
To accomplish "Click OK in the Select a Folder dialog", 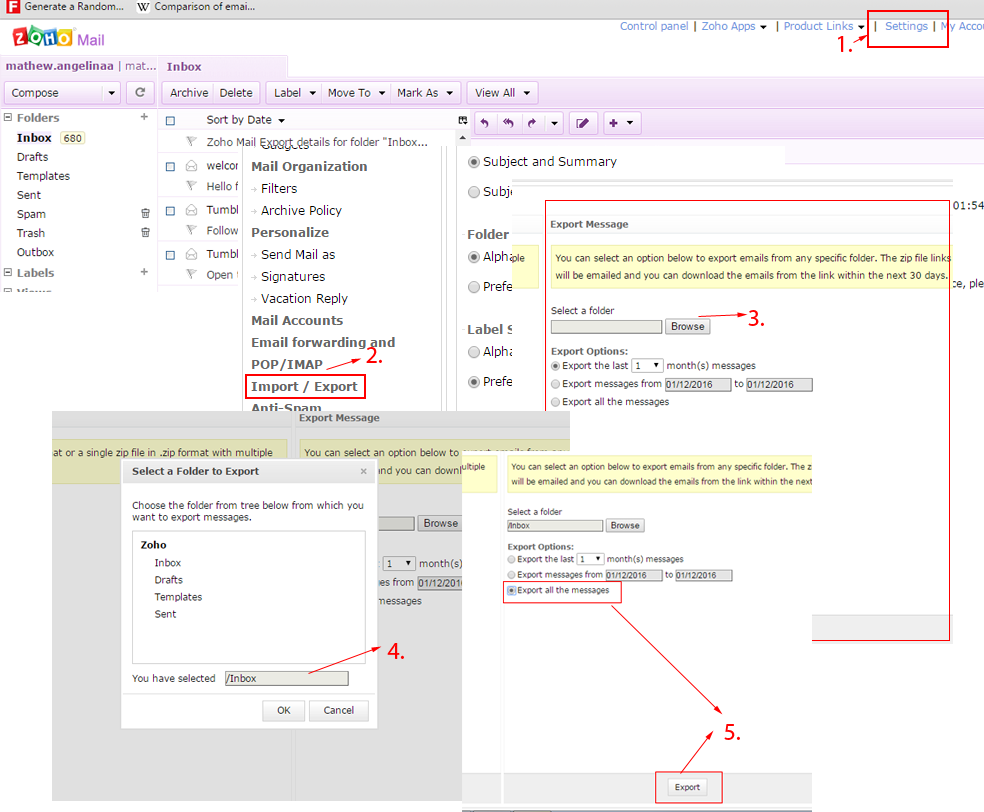I will tap(284, 710).
